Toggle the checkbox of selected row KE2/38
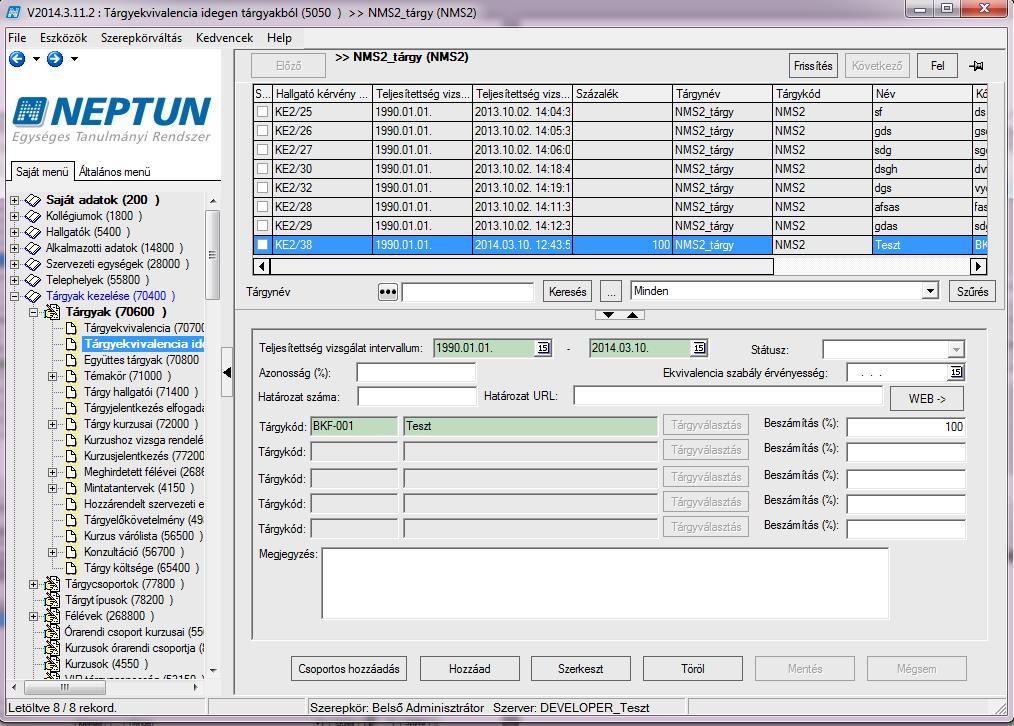This screenshot has height=726, width=1014. [262, 245]
